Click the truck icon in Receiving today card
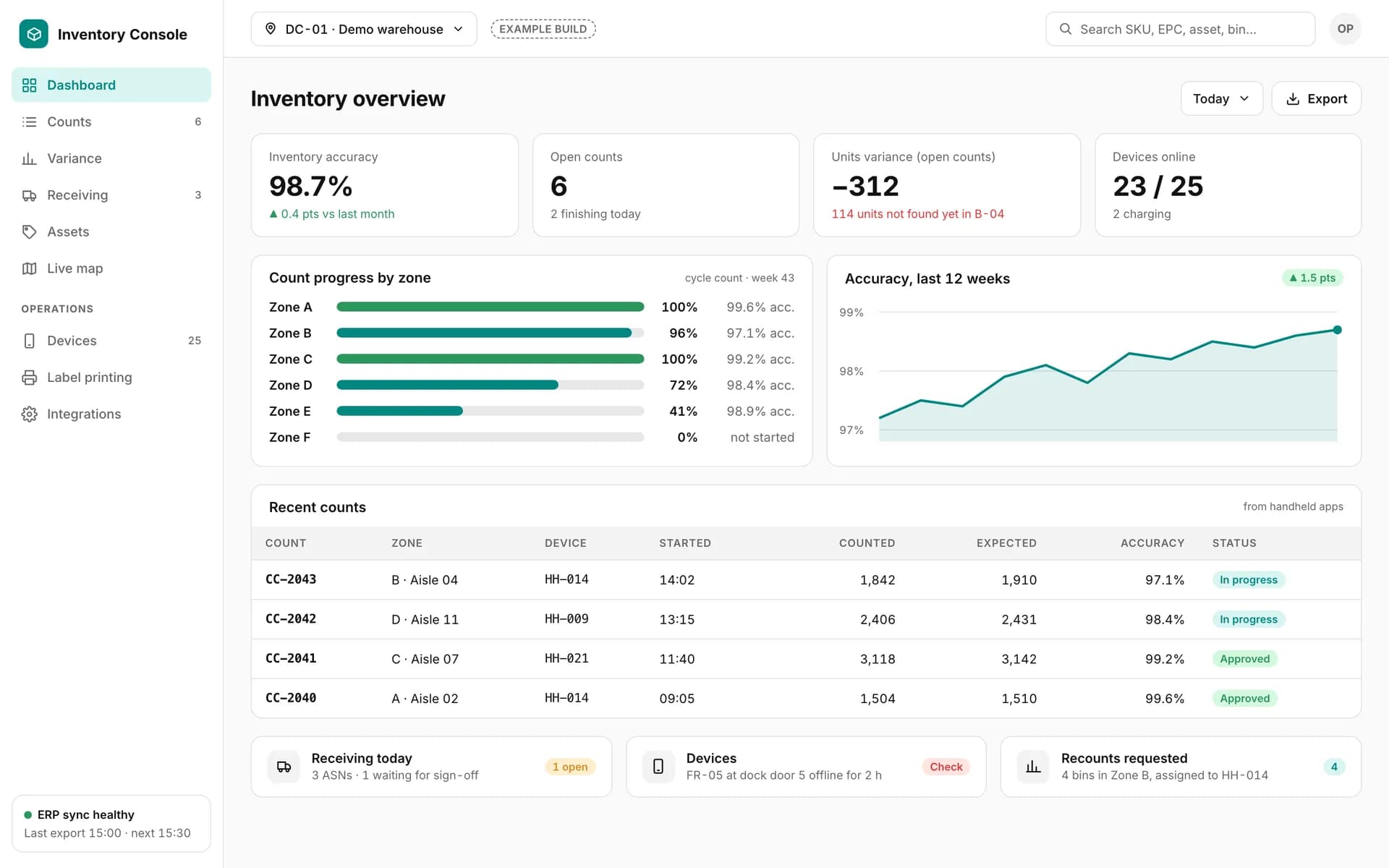Screen dimensions: 1389x868 pyautogui.click(x=284, y=767)
